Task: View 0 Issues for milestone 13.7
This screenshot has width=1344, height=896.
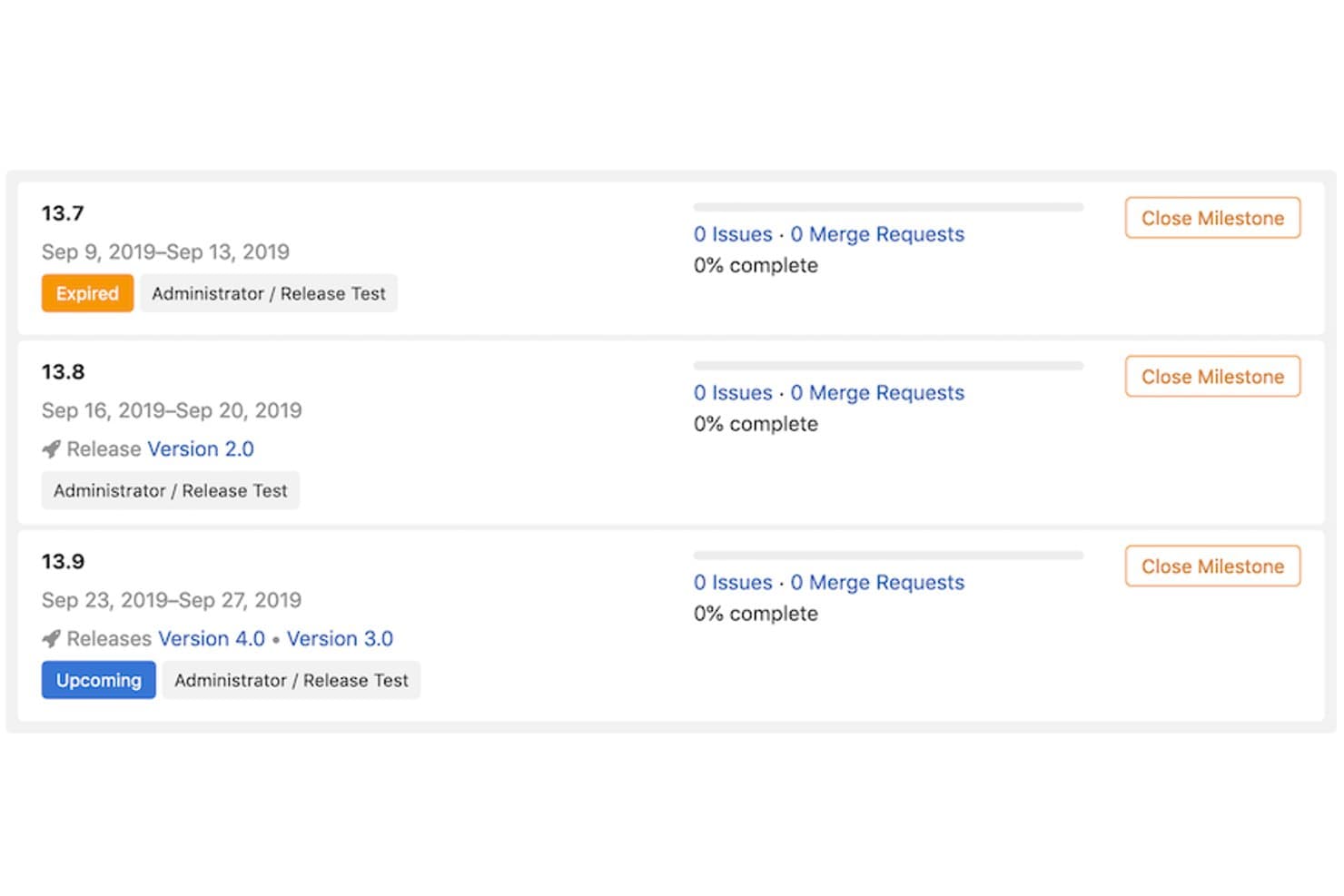Action: tap(733, 234)
